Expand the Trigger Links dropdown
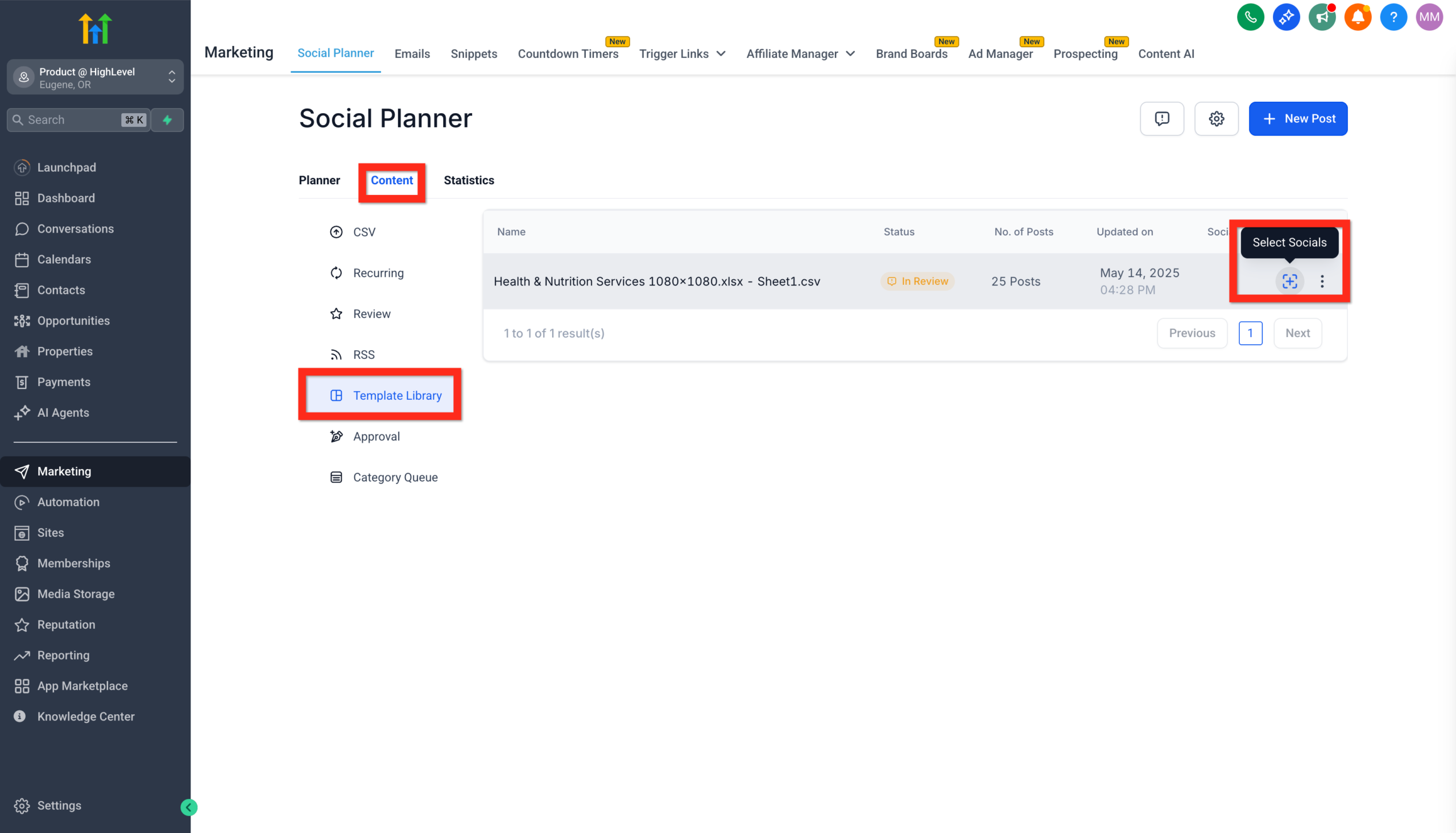Screen dimensions: 1456x833 pos(682,53)
